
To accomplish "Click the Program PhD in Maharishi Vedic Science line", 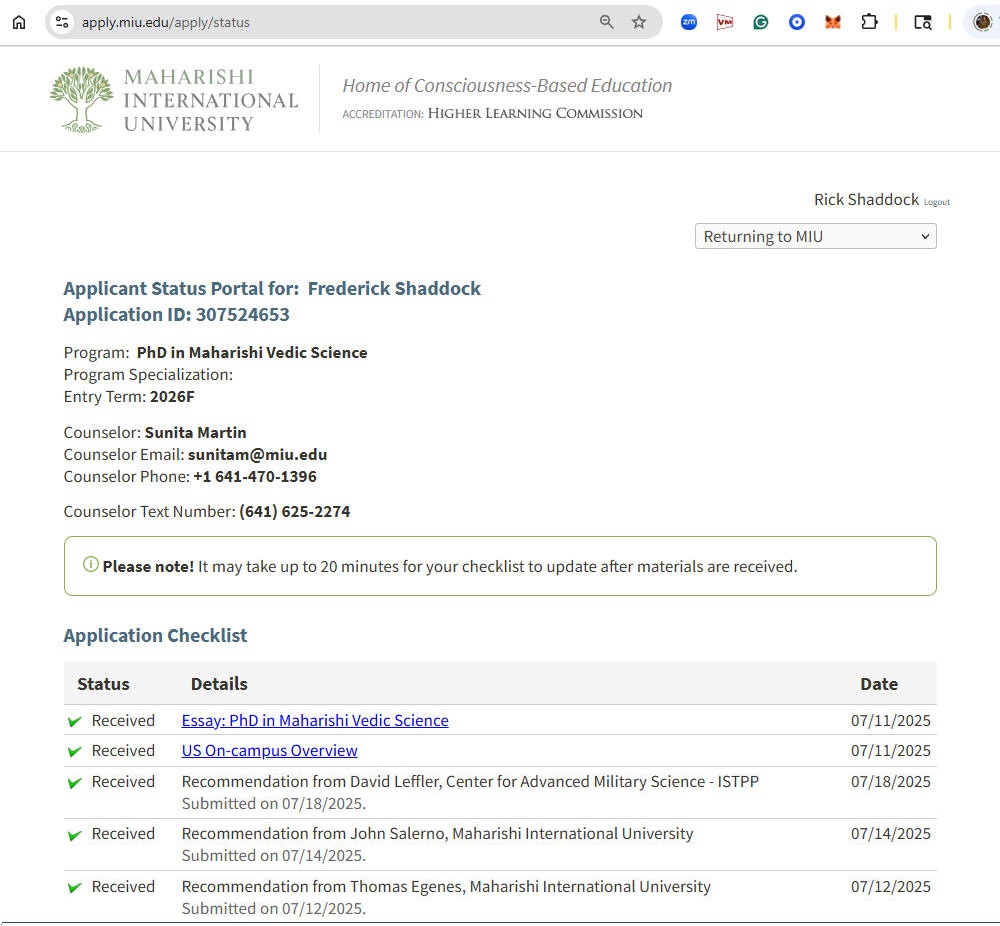I will click(x=216, y=353).
